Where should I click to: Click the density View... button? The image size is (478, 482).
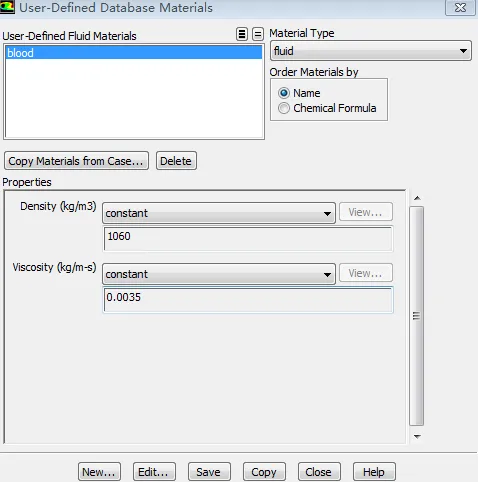pos(366,212)
